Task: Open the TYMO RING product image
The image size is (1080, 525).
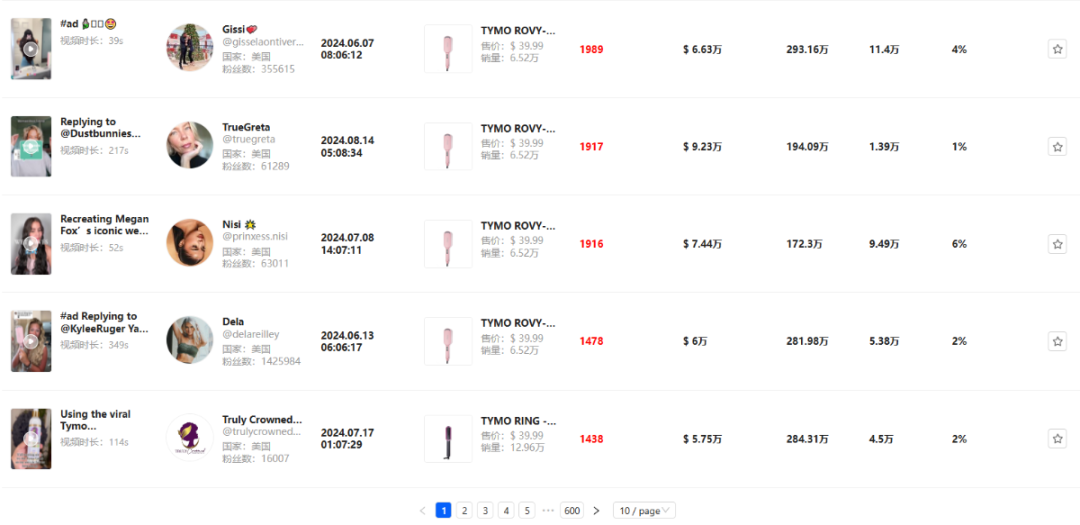Action: tap(448, 439)
